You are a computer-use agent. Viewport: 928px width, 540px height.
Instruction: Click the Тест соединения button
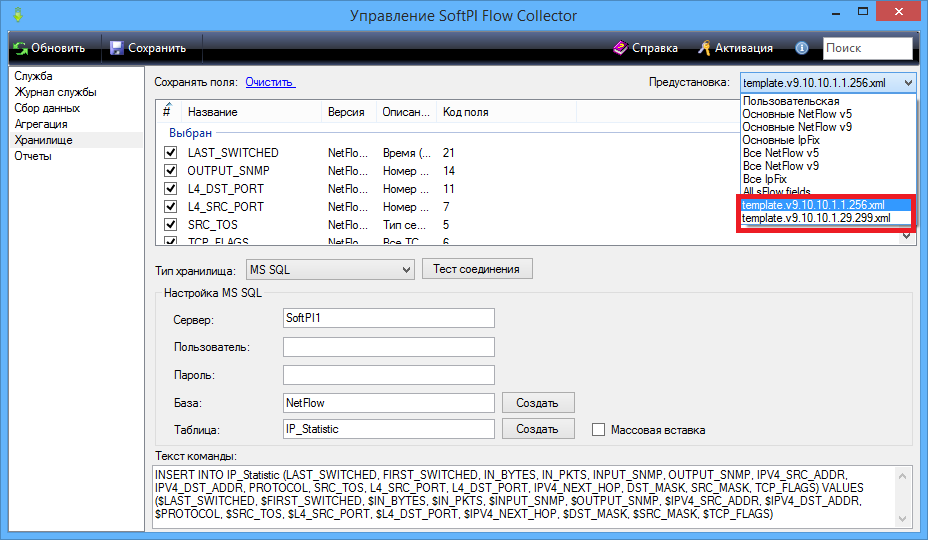pyautogui.click(x=477, y=269)
